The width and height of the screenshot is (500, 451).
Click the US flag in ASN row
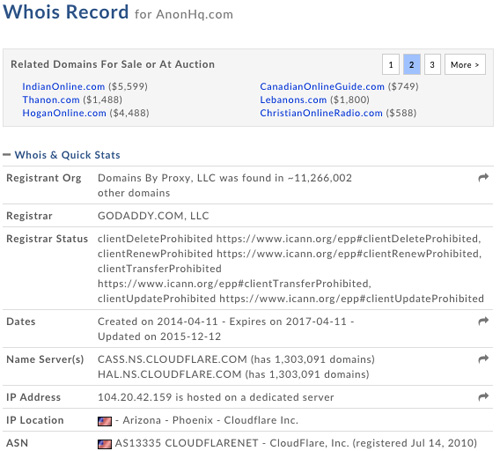pos(105,444)
